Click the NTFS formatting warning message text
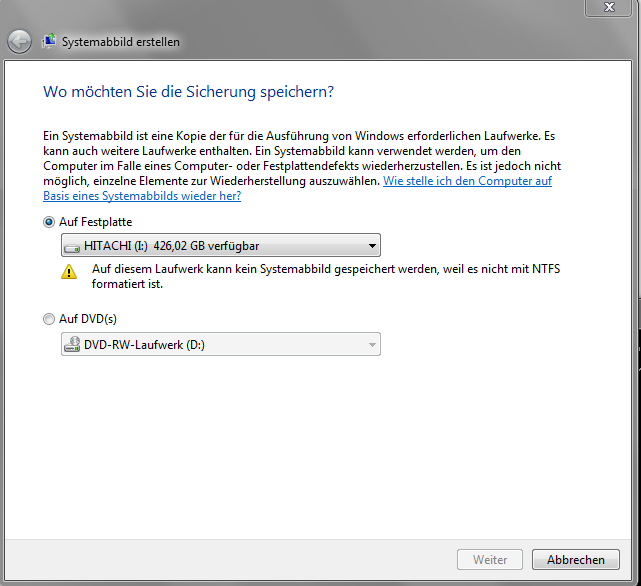Screen dimensions: 641x586 tap(326, 276)
